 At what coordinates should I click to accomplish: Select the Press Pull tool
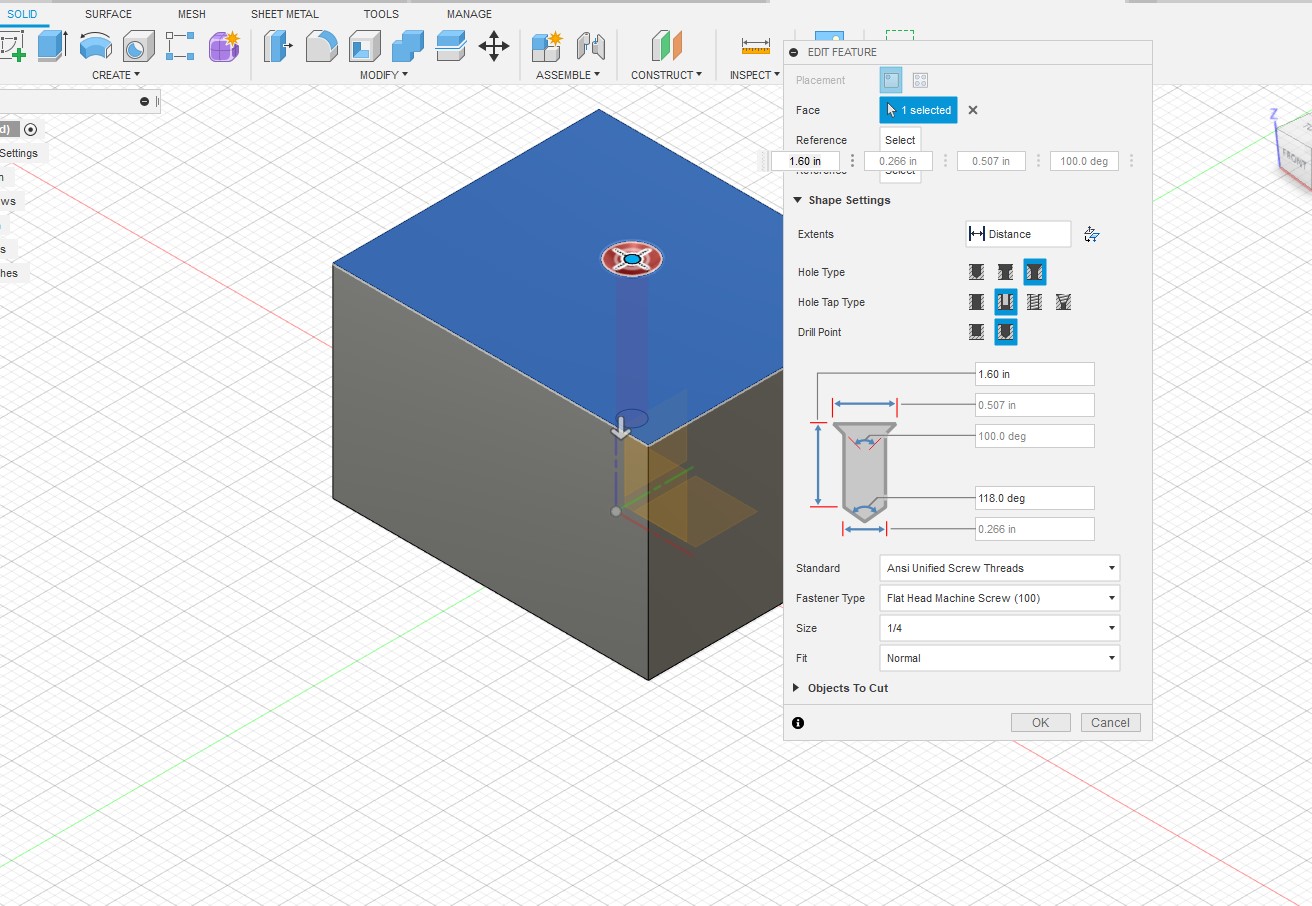point(278,46)
